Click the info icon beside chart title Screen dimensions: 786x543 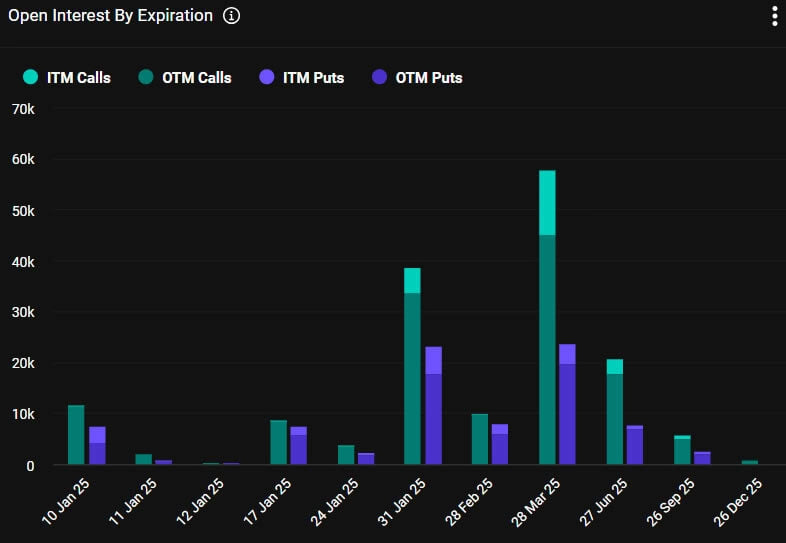tap(231, 16)
